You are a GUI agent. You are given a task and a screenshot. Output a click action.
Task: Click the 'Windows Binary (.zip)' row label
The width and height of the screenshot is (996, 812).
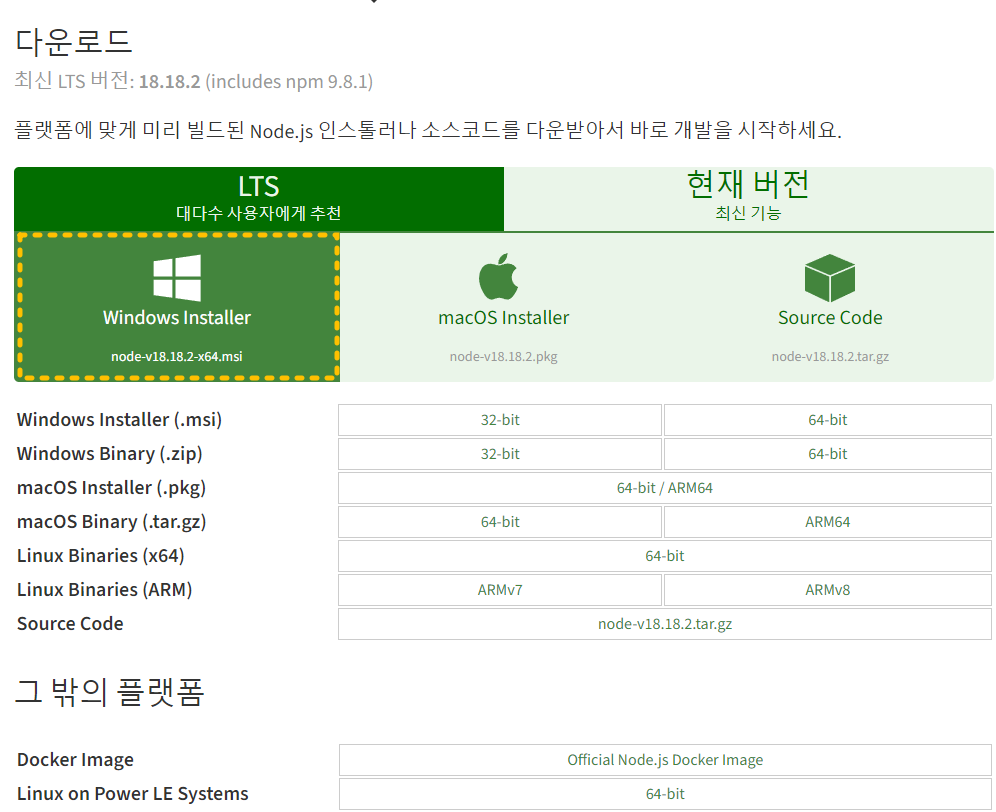coord(110,454)
